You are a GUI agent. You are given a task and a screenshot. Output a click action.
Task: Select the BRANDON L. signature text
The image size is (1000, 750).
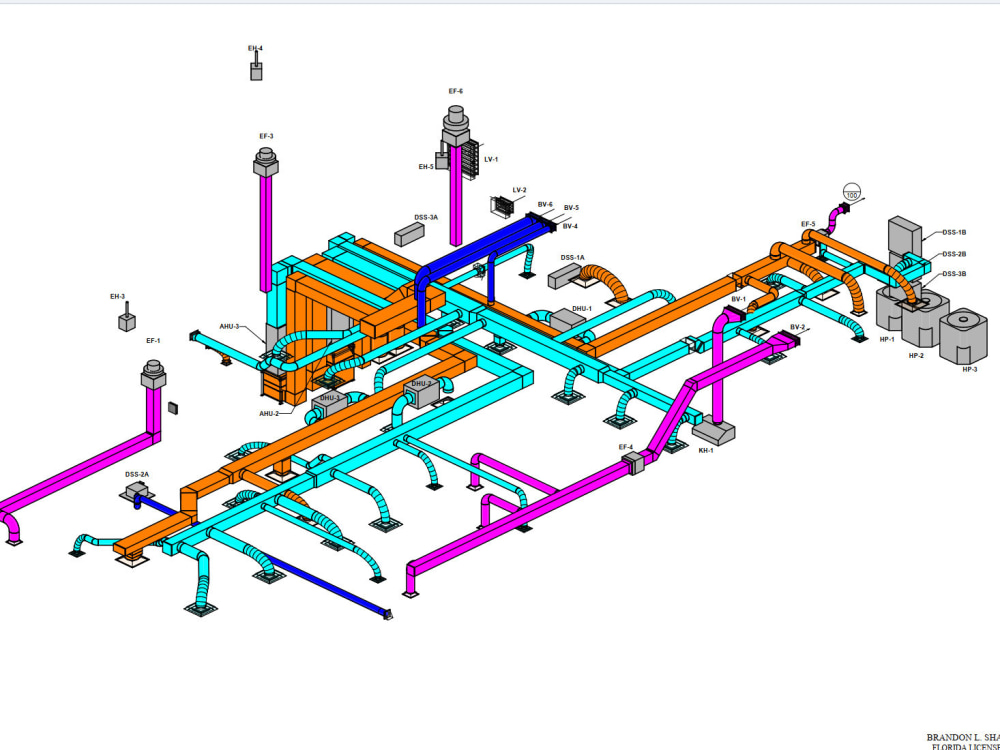tap(963, 737)
